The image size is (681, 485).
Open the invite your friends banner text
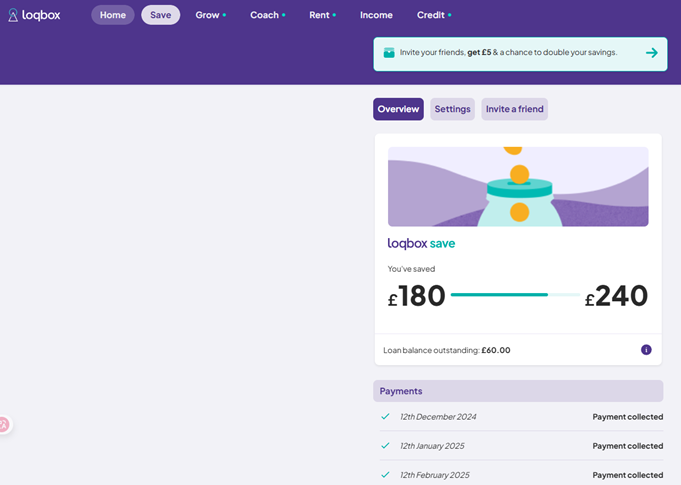tap(508, 53)
